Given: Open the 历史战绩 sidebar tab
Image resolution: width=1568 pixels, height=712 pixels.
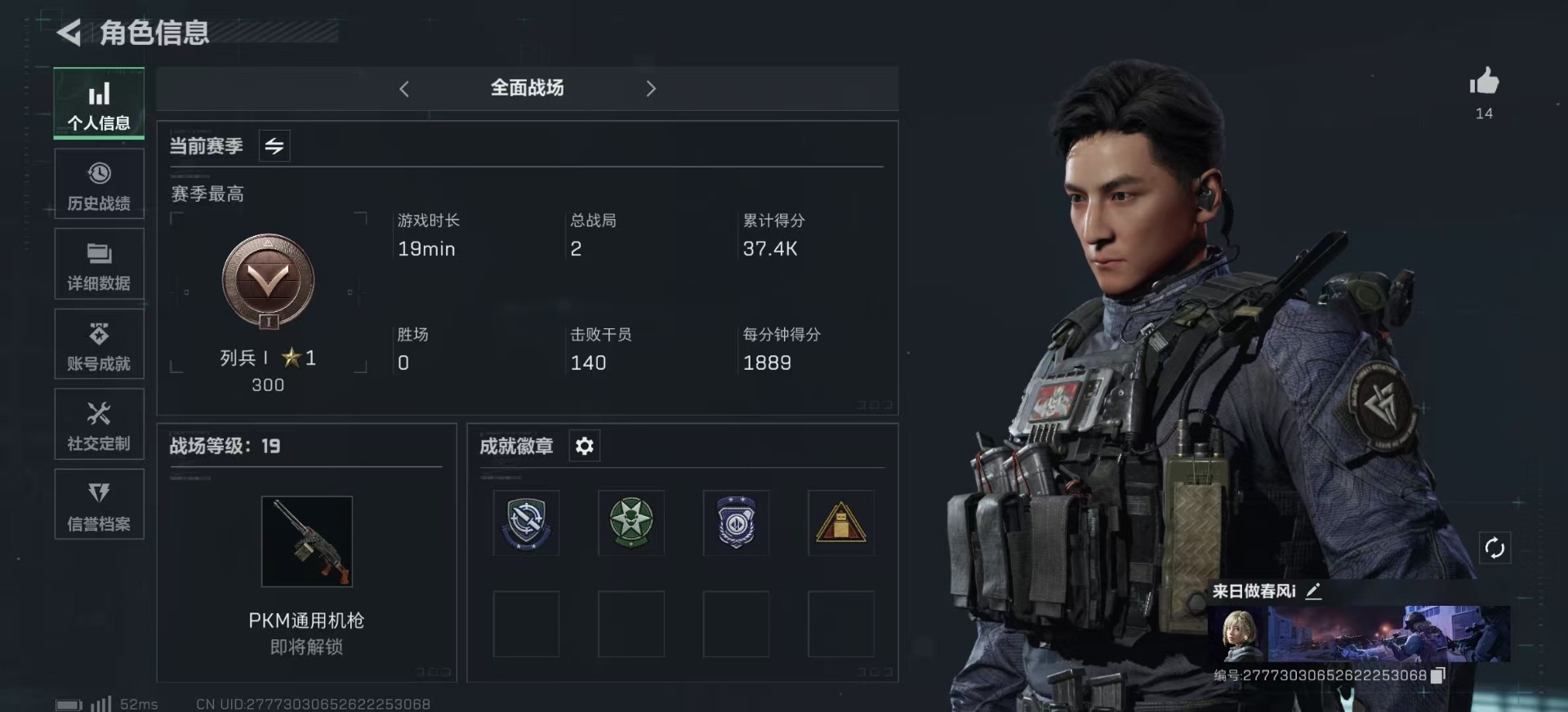Looking at the screenshot, I should (x=99, y=185).
